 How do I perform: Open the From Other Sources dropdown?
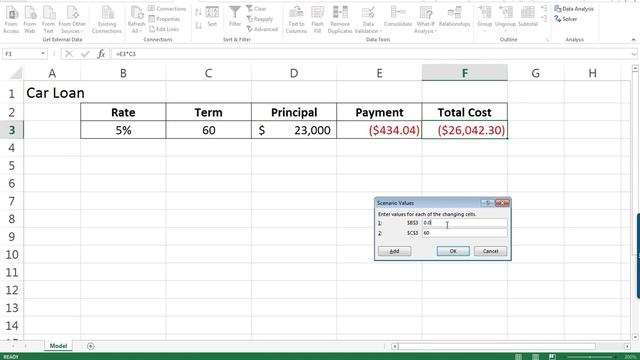[x=72, y=20]
